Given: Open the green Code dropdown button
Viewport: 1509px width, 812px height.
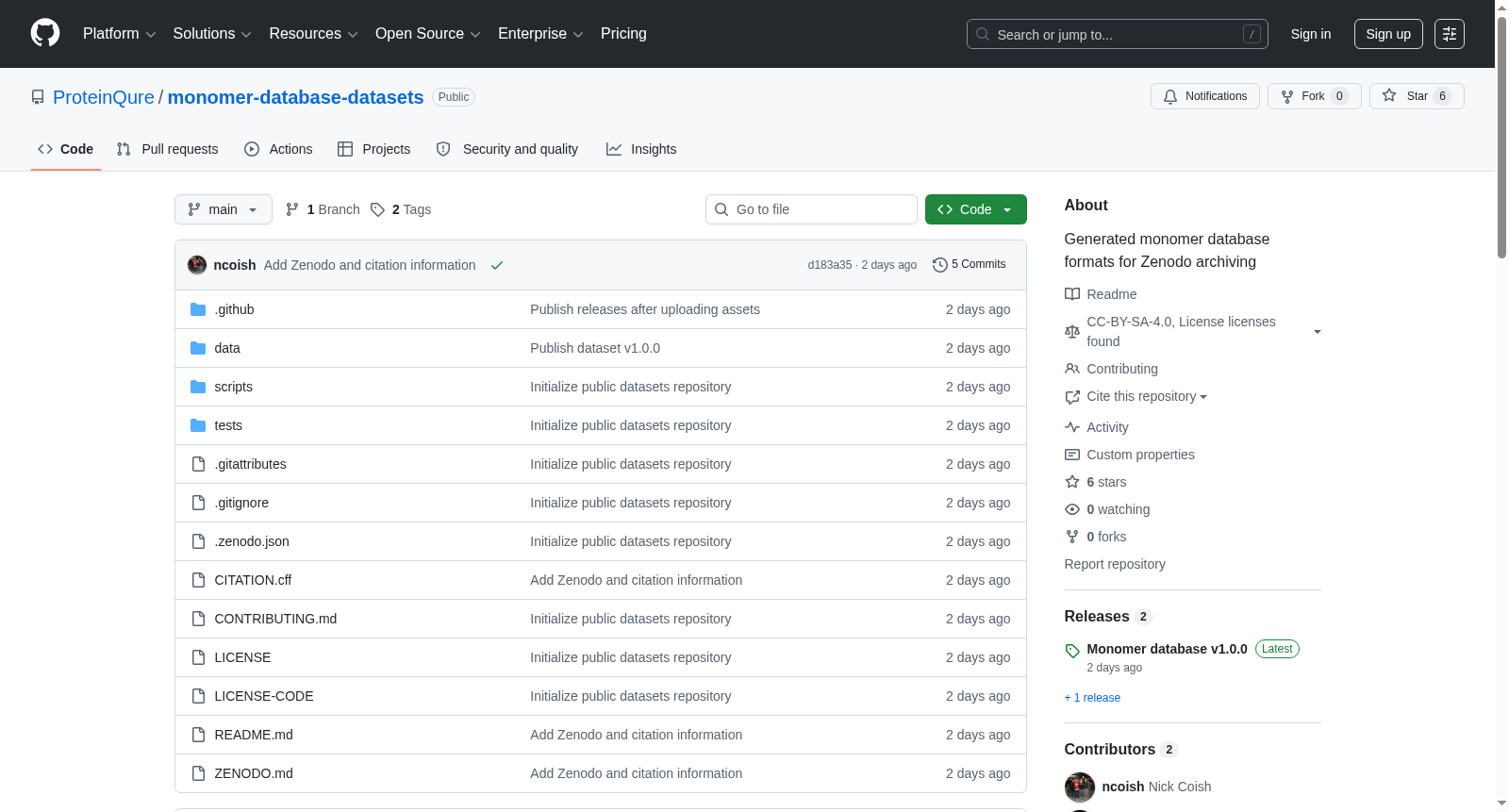Looking at the screenshot, I should pos(976,209).
